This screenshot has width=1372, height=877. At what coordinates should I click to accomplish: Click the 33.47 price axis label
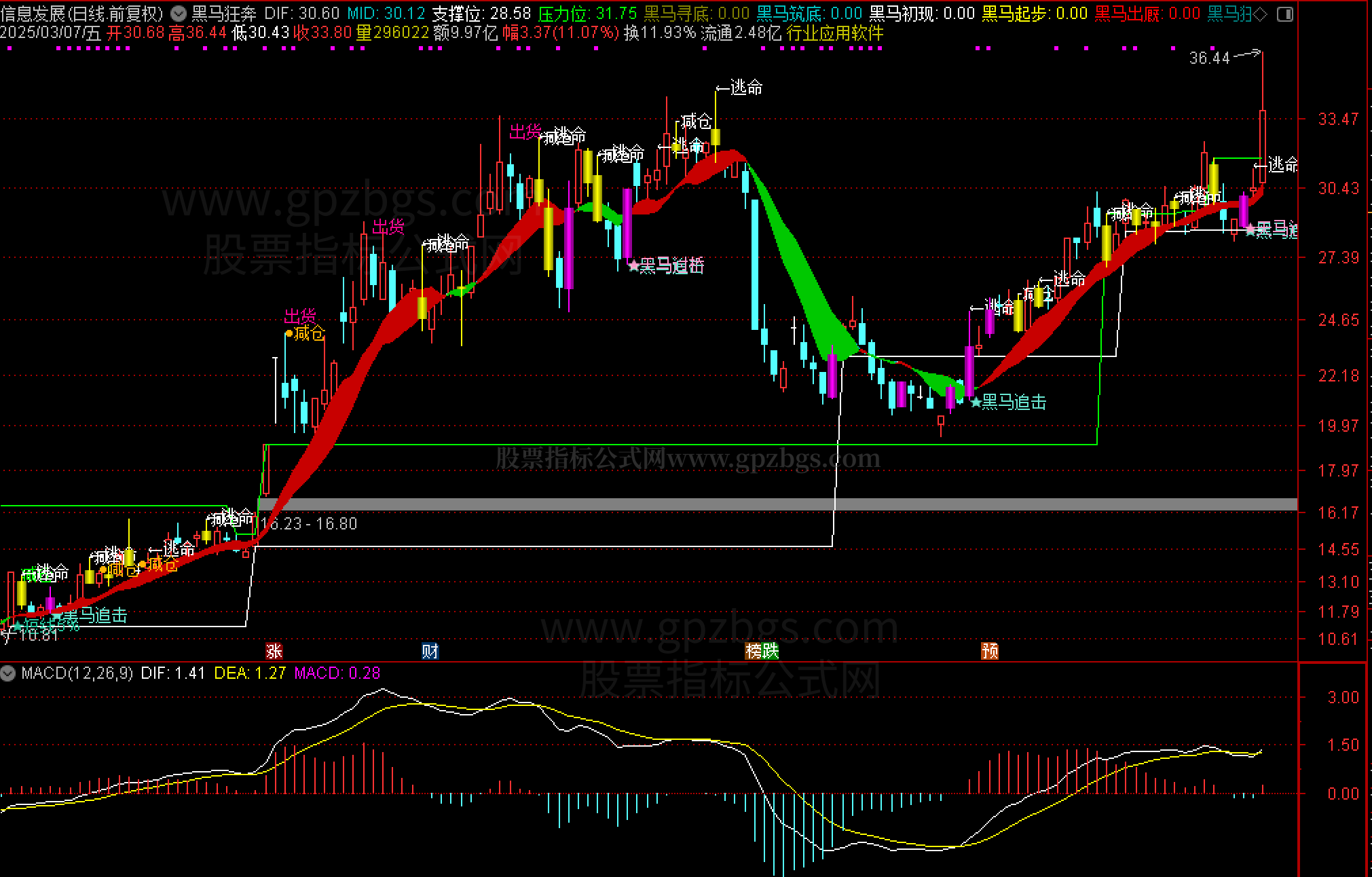point(1338,119)
